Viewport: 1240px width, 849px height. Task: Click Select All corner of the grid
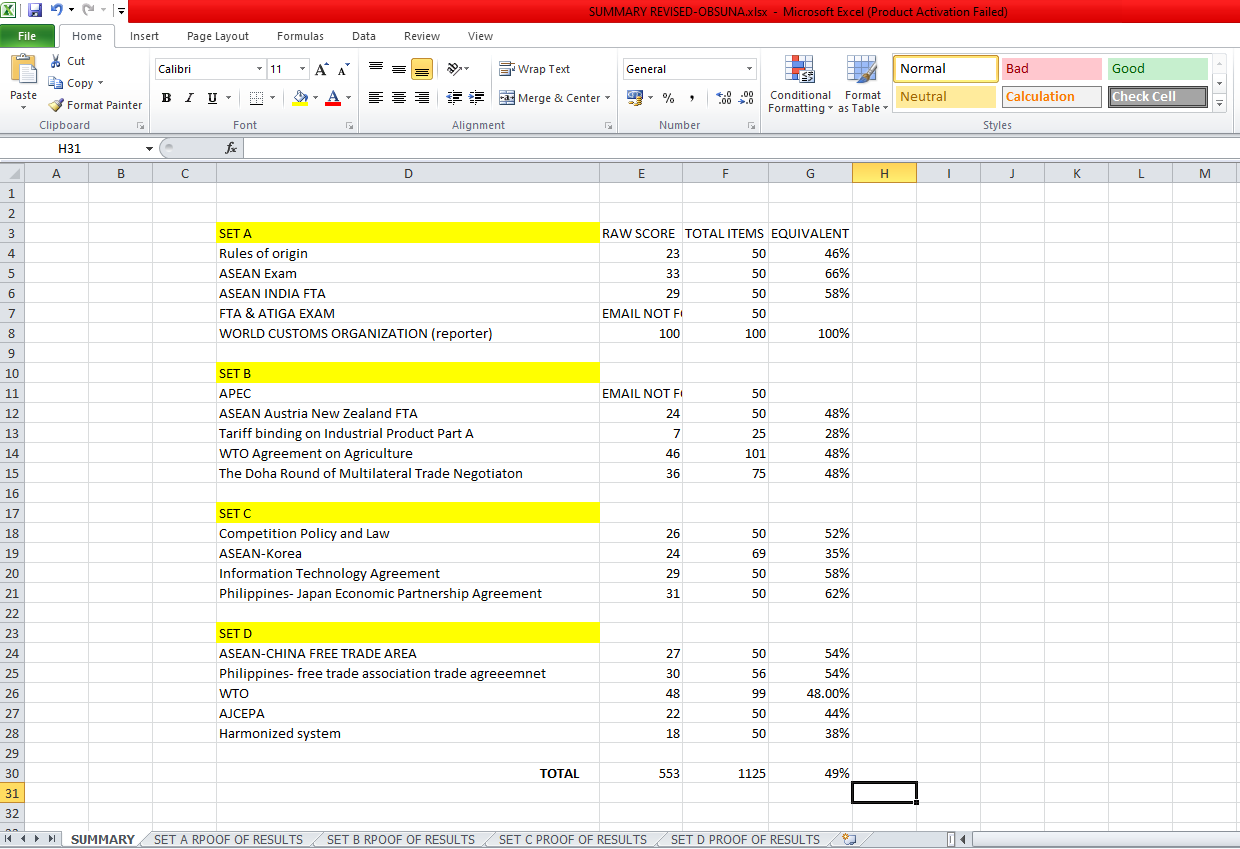pos(11,173)
